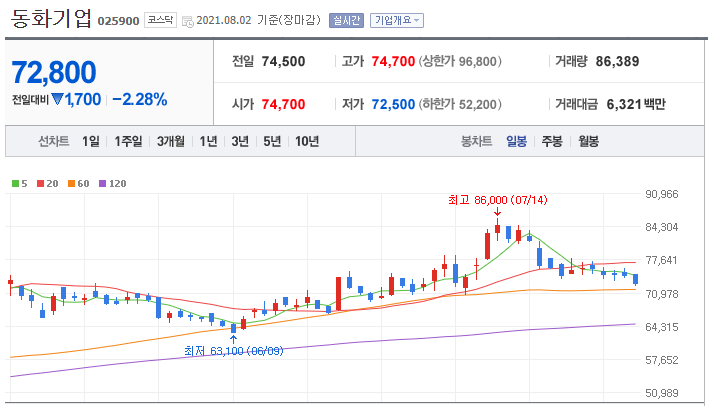The height and width of the screenshot is (406, 708).
Task: Click the 90,966 price axis label
Action: [x=661, y=194]
